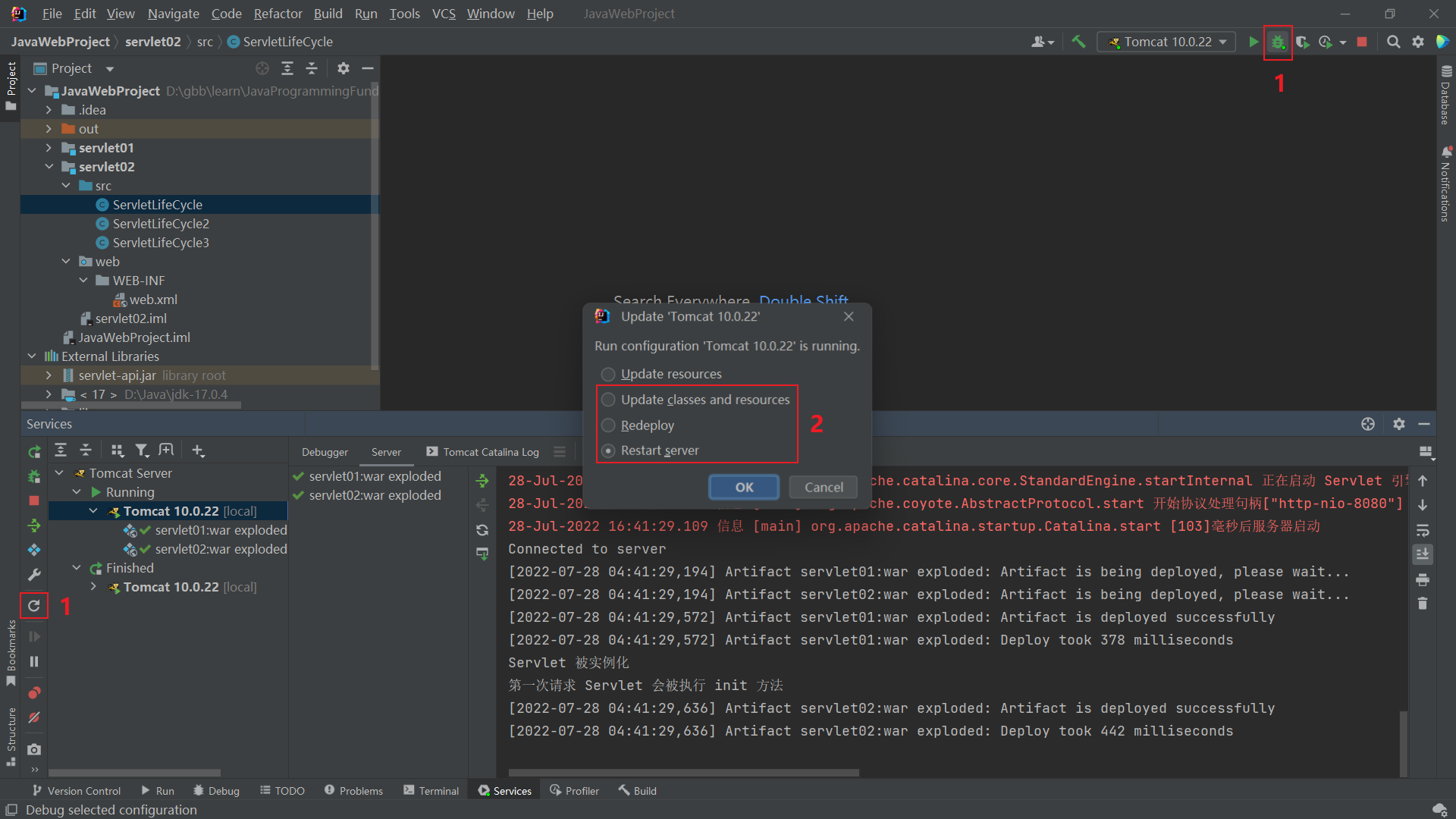Click Select Opened File target icon in Project panel

pyautogui.click(x=262, y=68)
